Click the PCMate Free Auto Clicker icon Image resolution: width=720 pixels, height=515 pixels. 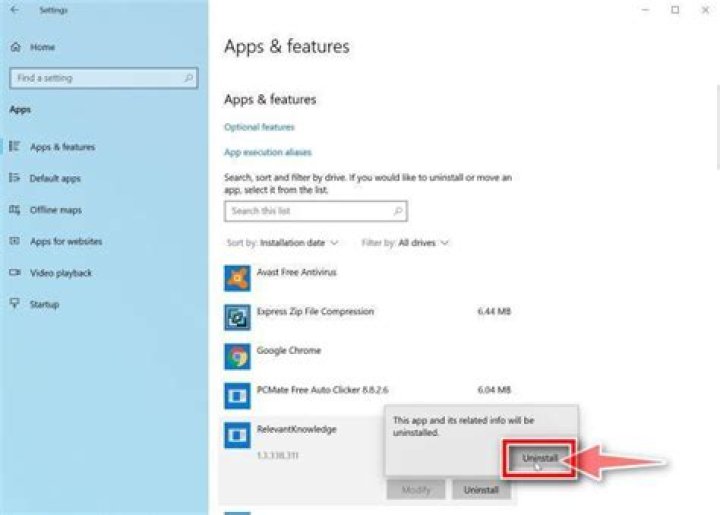tap(237, 395)
